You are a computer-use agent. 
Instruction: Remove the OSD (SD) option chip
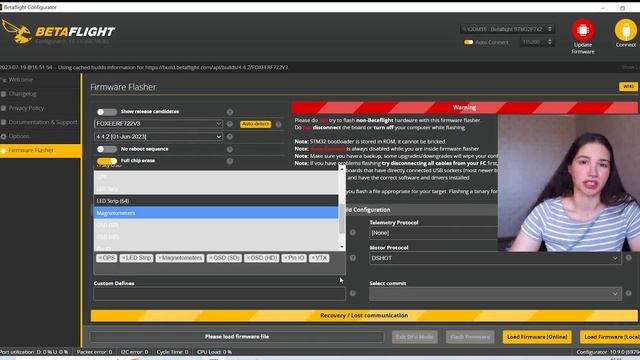[x=211, y=258]
